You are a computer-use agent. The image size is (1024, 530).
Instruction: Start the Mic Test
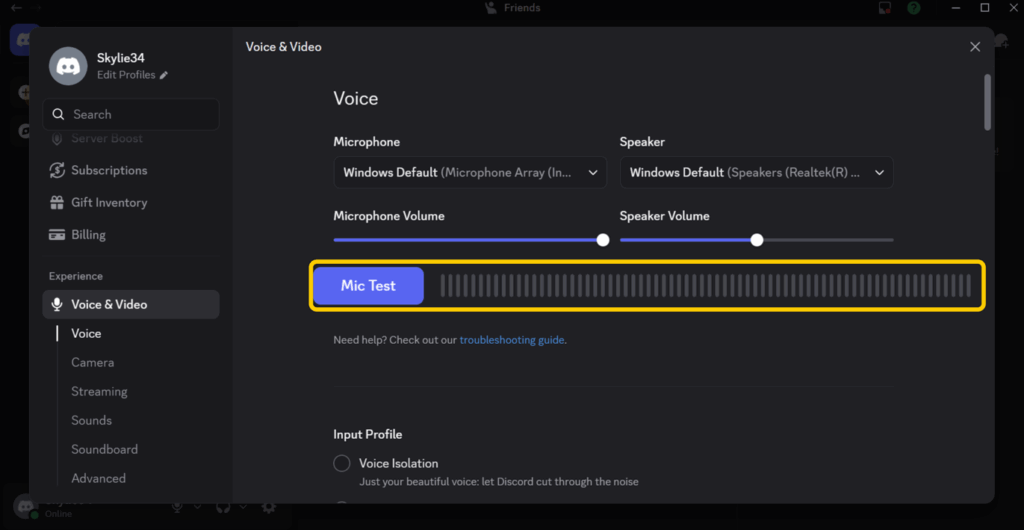(368, 286)
